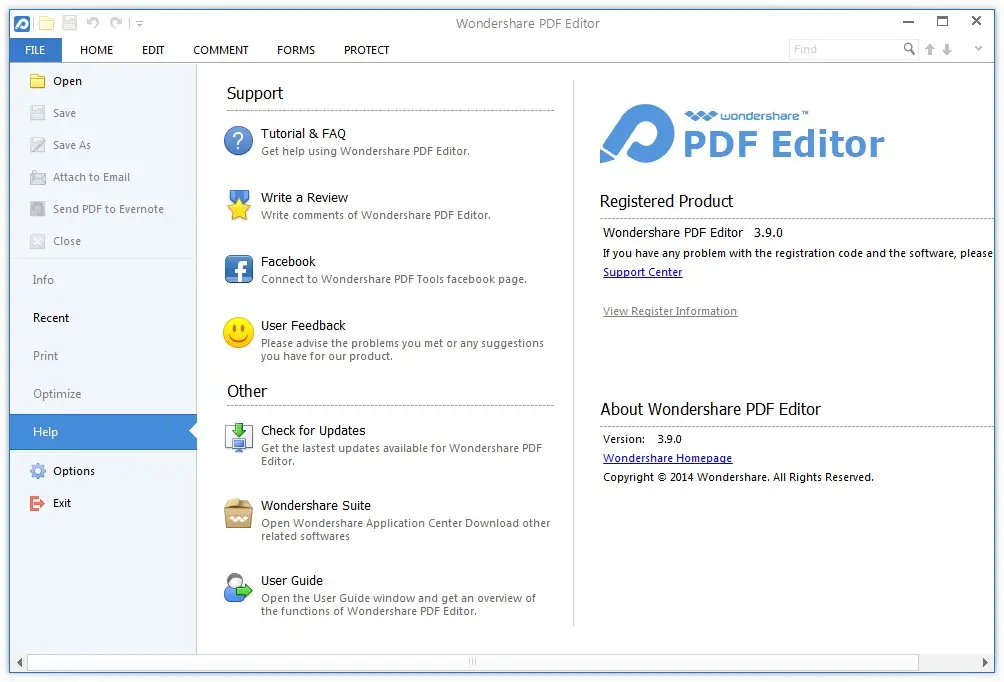Click the Options gear icon

coord(38,471)
